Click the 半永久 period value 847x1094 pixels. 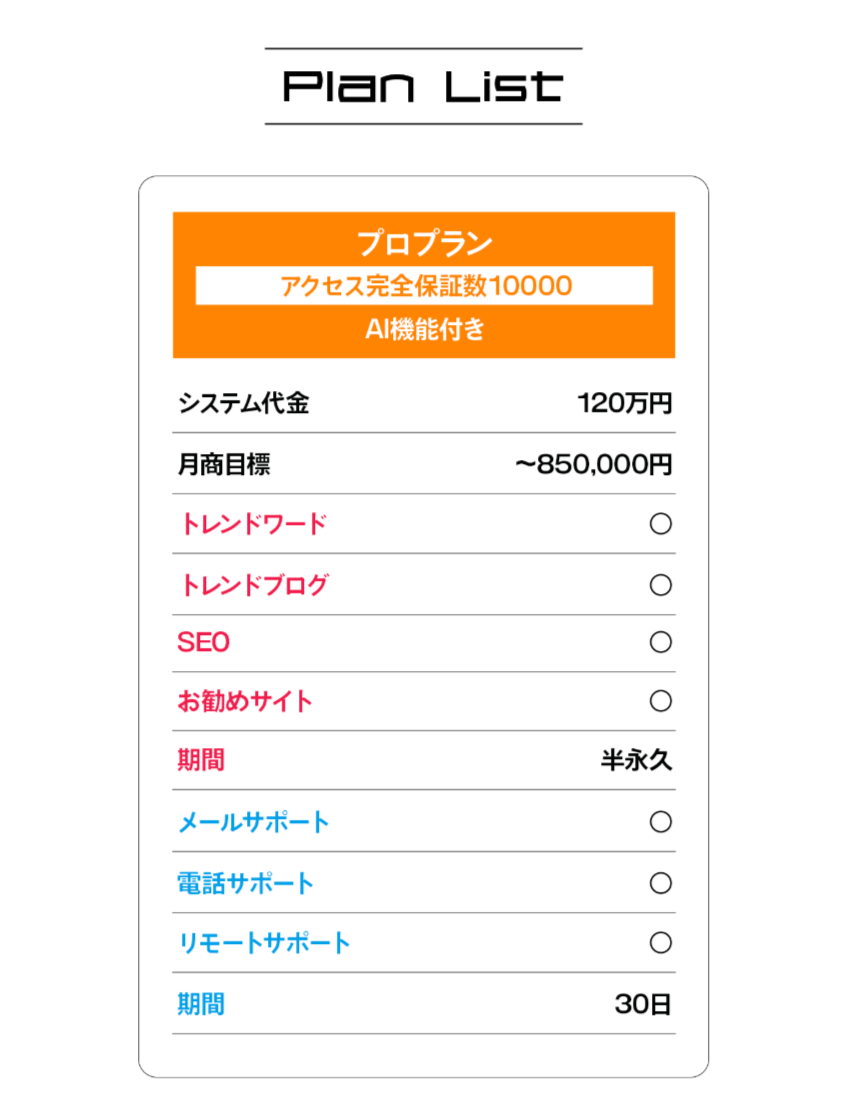point(636,760)
